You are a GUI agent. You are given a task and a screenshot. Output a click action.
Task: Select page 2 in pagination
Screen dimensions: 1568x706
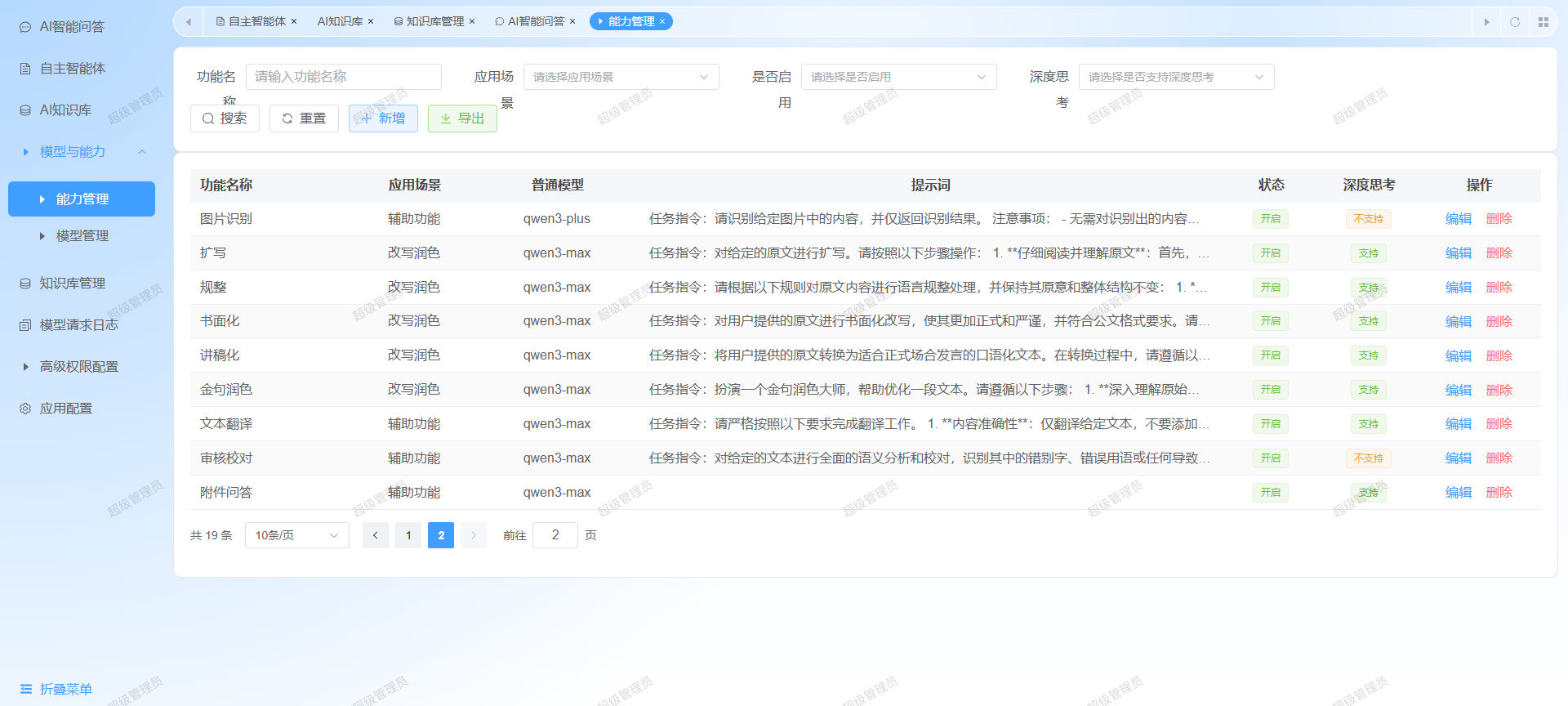tap(441, 535)
